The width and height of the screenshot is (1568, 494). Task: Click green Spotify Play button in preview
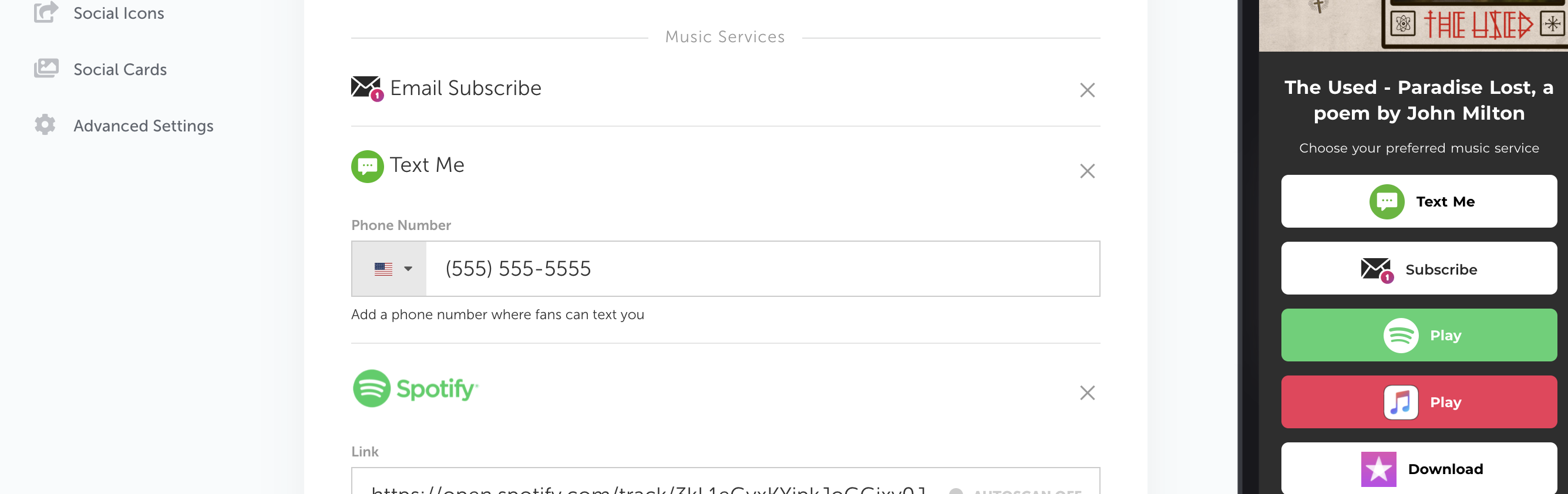(x=1418, y=335)
